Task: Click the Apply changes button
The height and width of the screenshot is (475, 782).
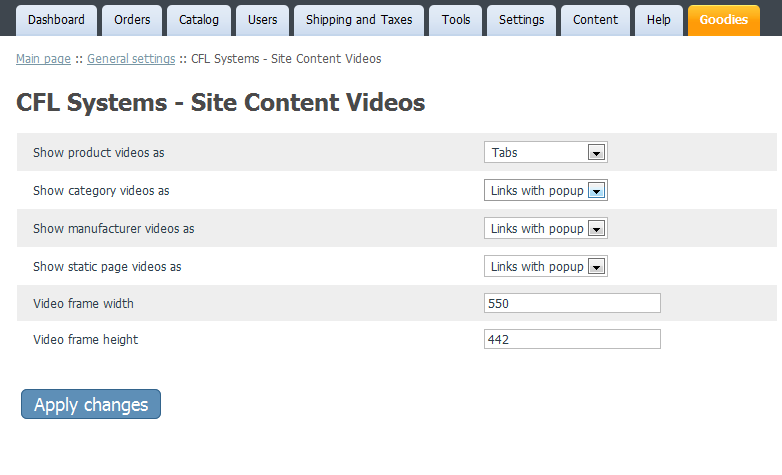Action: tap(91, 404)
